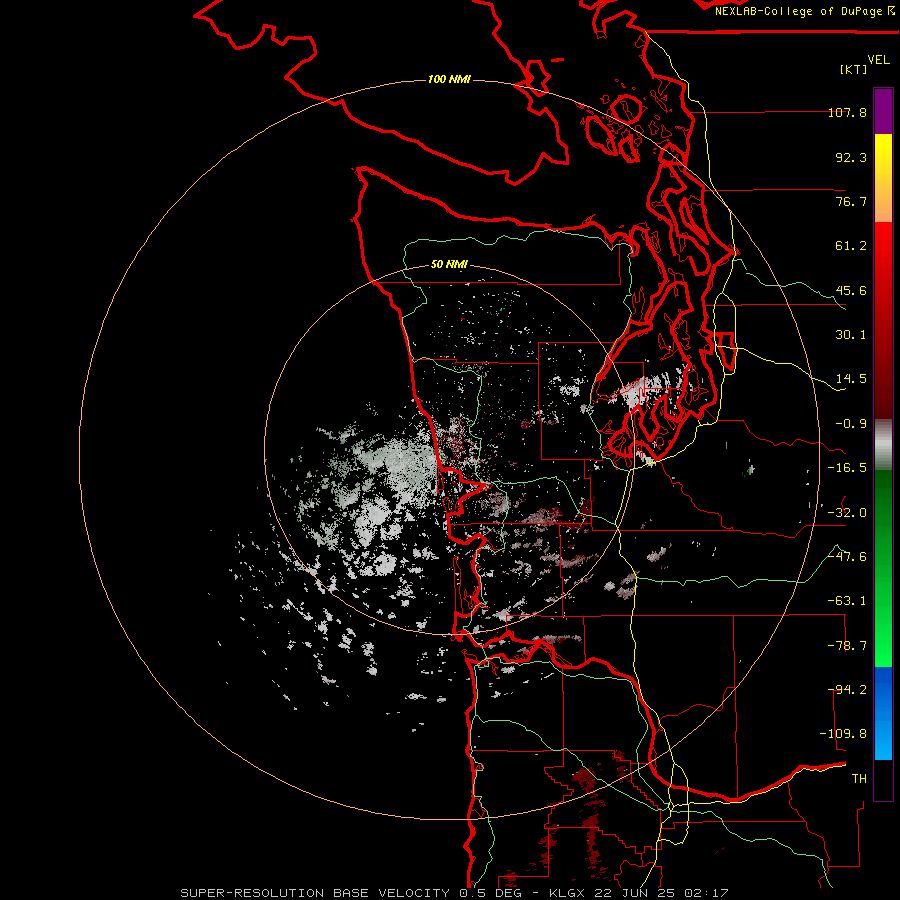The height and width of the screenshot is (900, 900).
Task: Pick the purple band of the velocity scale
Action: (883, 111)
